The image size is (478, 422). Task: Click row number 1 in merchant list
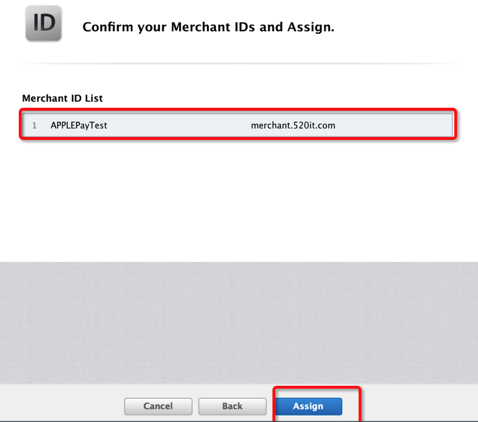pos(34,126)
